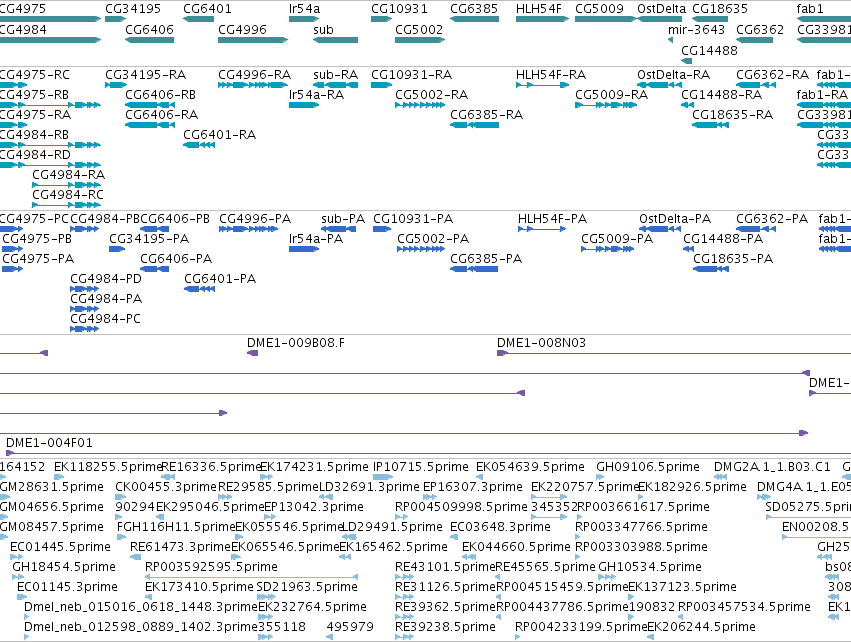Click EST GH09106.5prime

[x=648, y=467]
